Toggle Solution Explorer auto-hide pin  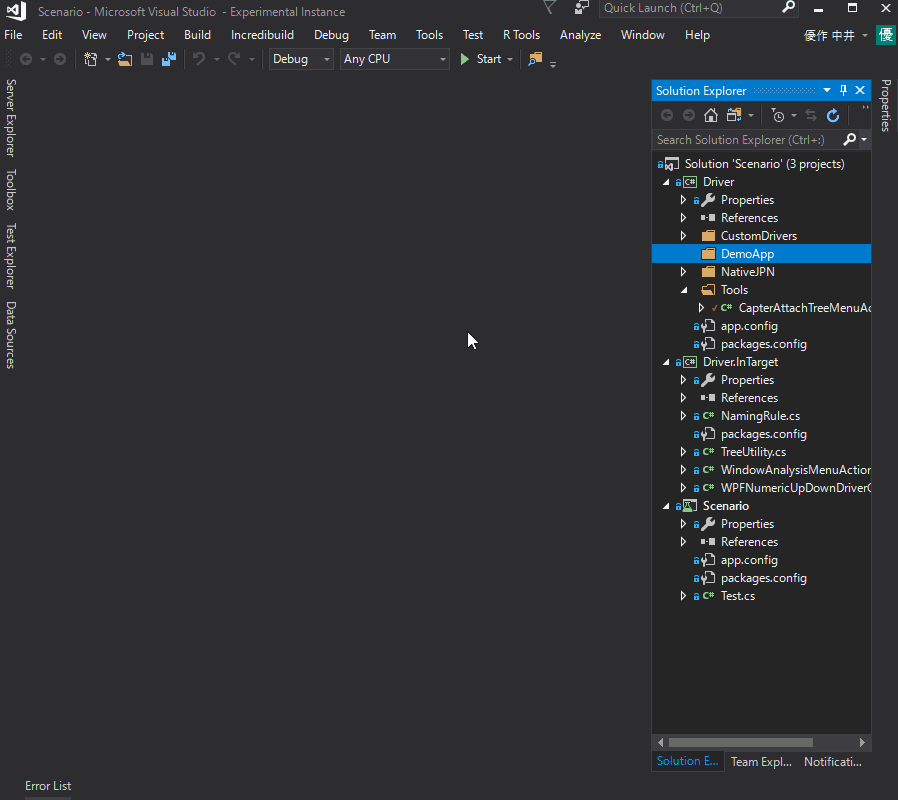tap(843, 90)
